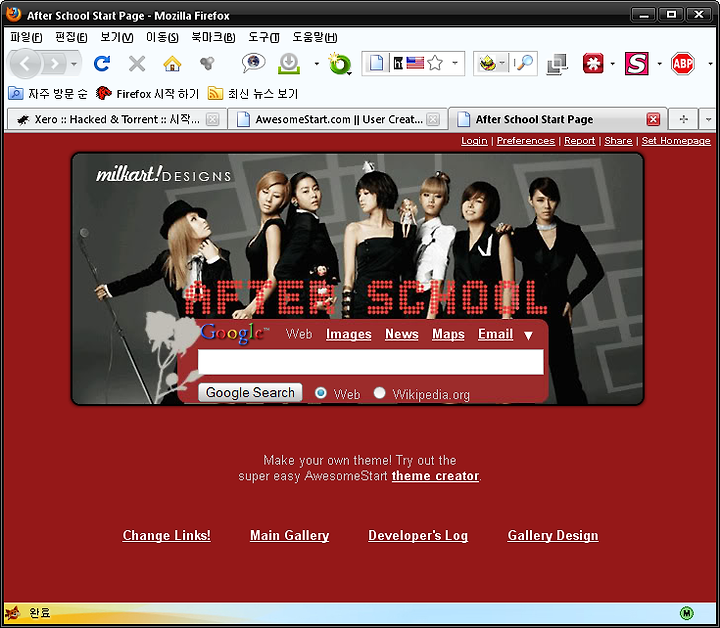Image resolution: width=720 pixels, height=628 pixels.
Task: Click the stacked windows toolbar icon
Action: [x=557, y=64]
